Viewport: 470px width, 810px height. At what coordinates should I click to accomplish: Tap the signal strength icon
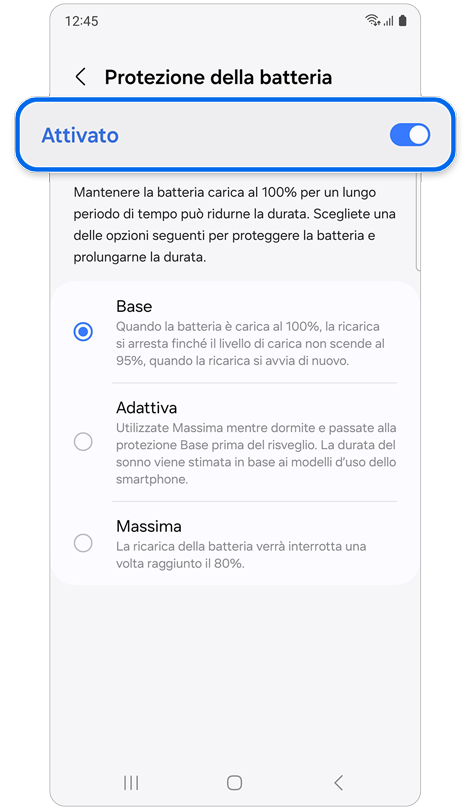click(389, 21)
